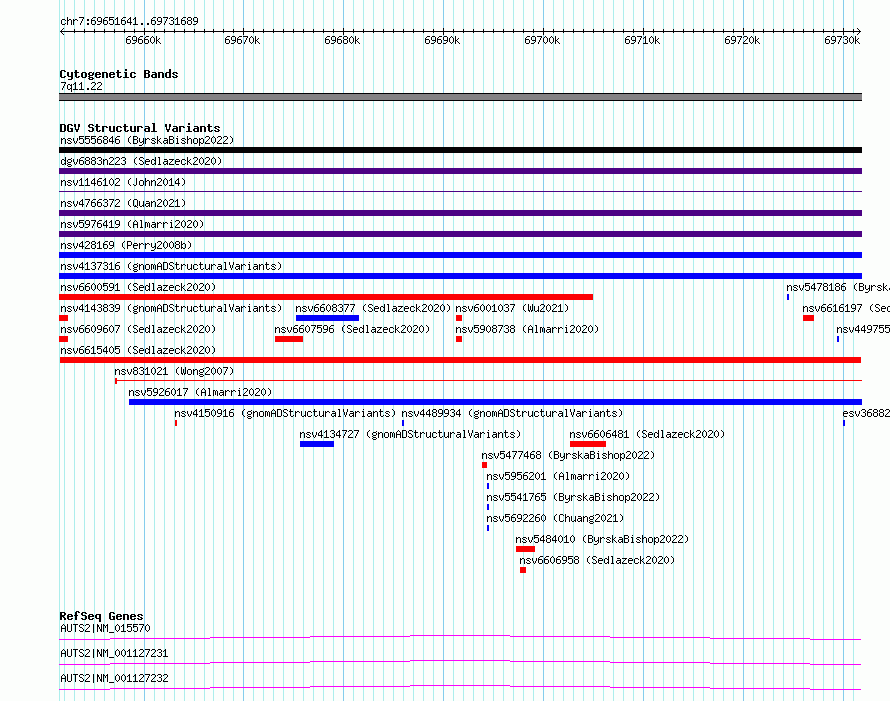The image size is (890, 701).
Task: Open nsv4143839 gnomADStructuralVariants label
Action: pyautogui.click(x=171, y=308)
